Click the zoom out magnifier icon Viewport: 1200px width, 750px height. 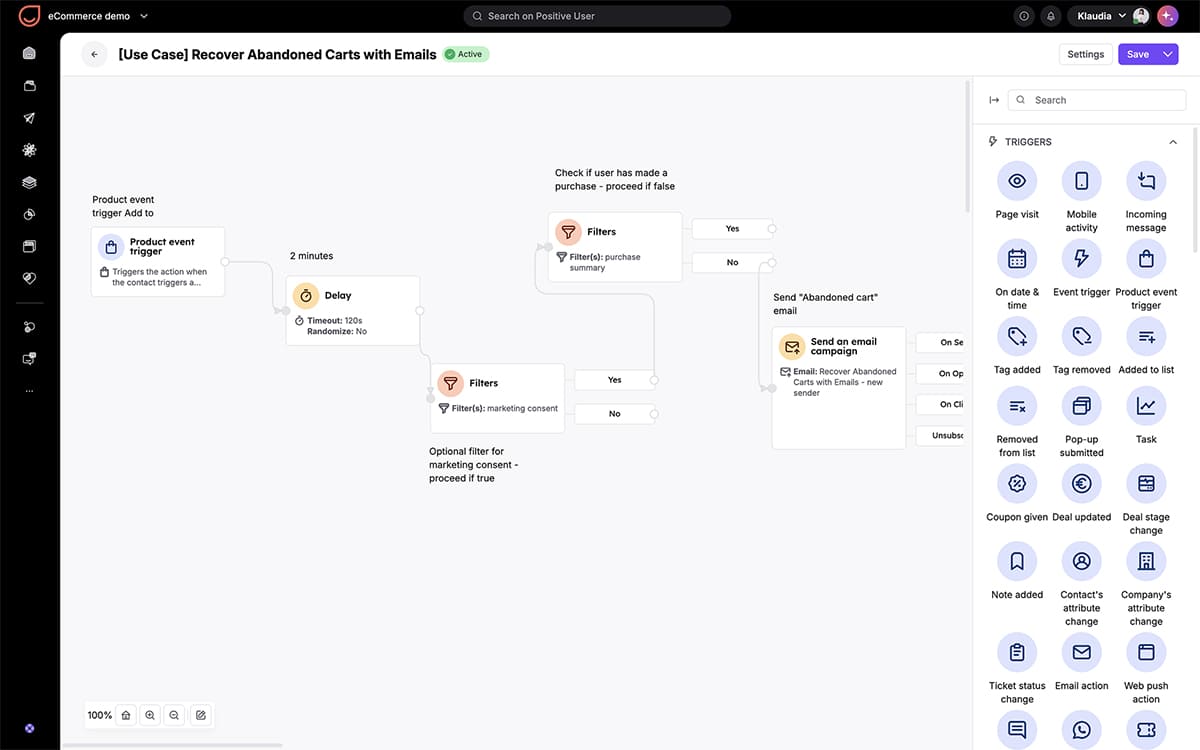click(174, 715)
